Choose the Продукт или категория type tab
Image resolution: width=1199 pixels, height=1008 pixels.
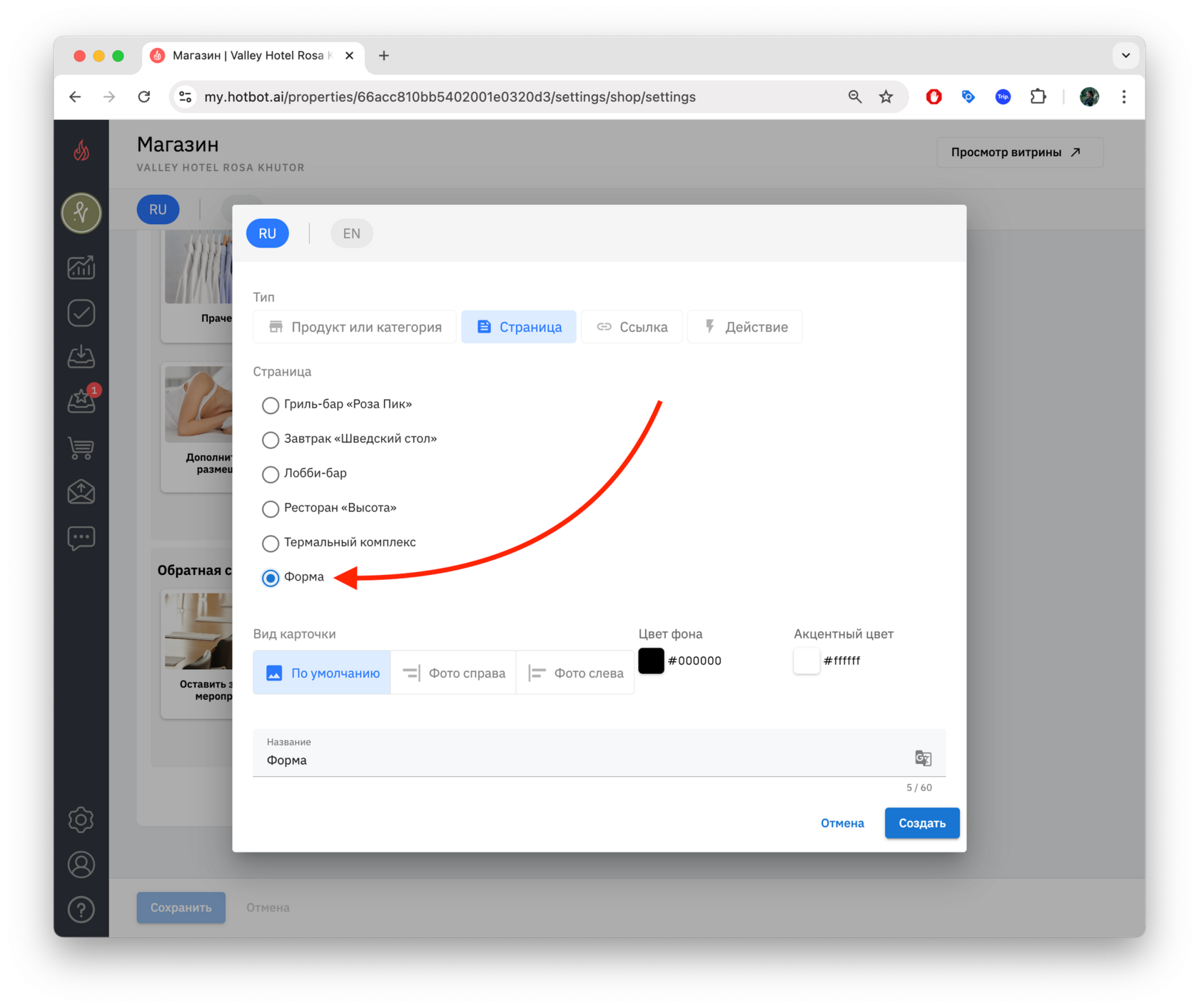point(355,327)
